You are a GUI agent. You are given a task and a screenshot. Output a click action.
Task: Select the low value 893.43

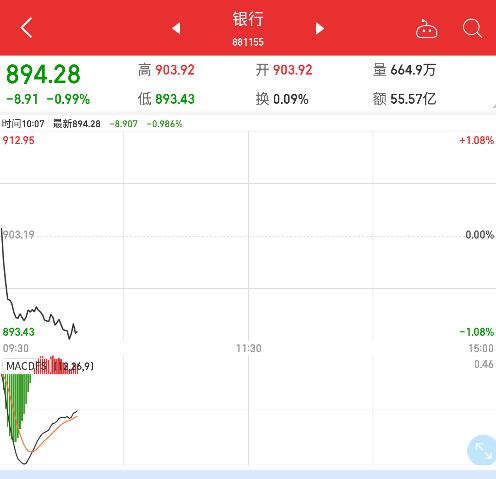pos(175,99)
